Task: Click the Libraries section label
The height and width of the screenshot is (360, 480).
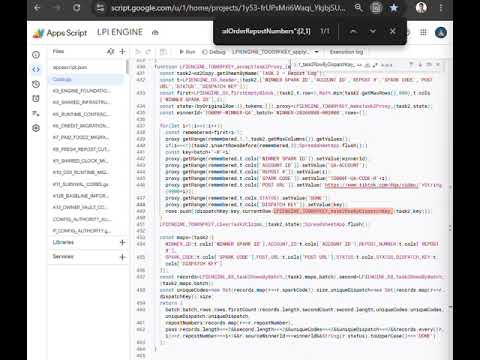Action: 63,242
